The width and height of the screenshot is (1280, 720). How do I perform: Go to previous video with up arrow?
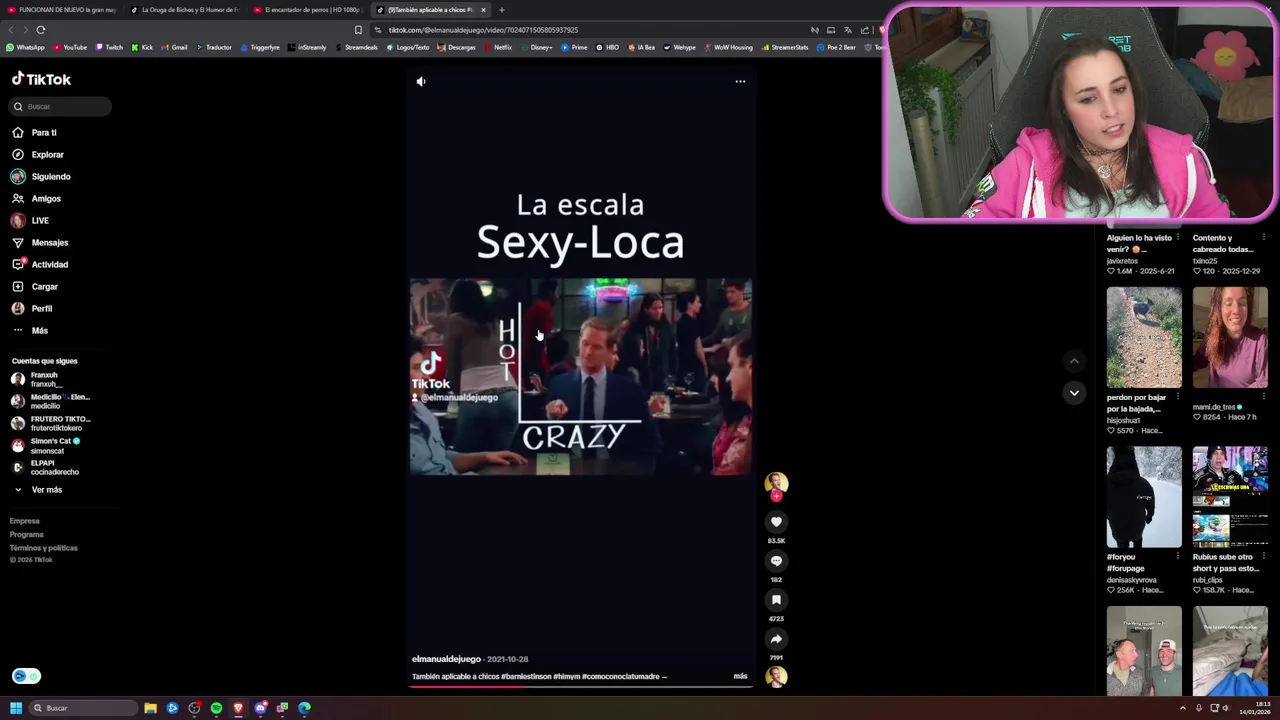click(x=1074, y=361)
